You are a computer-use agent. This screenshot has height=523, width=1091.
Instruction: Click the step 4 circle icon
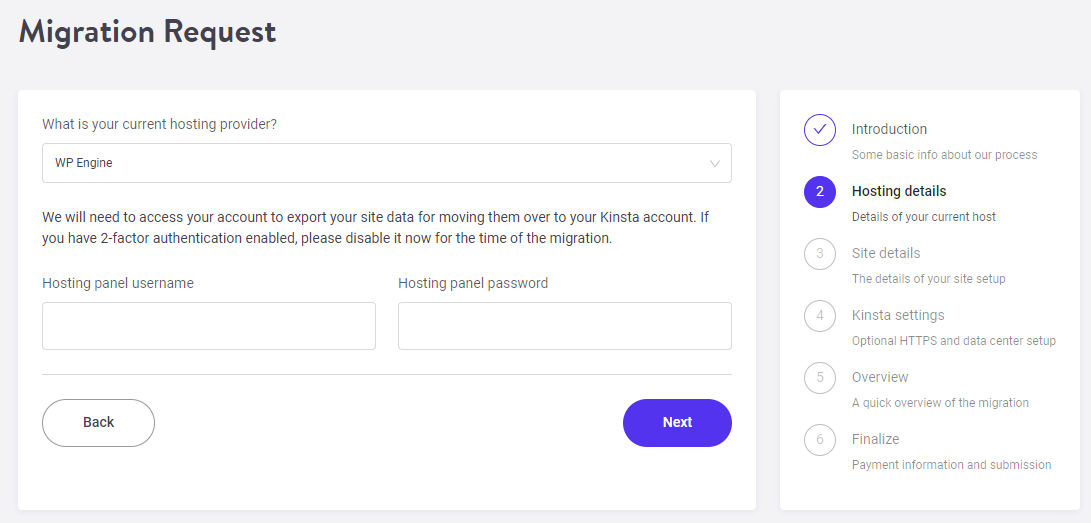click(820, 315)
